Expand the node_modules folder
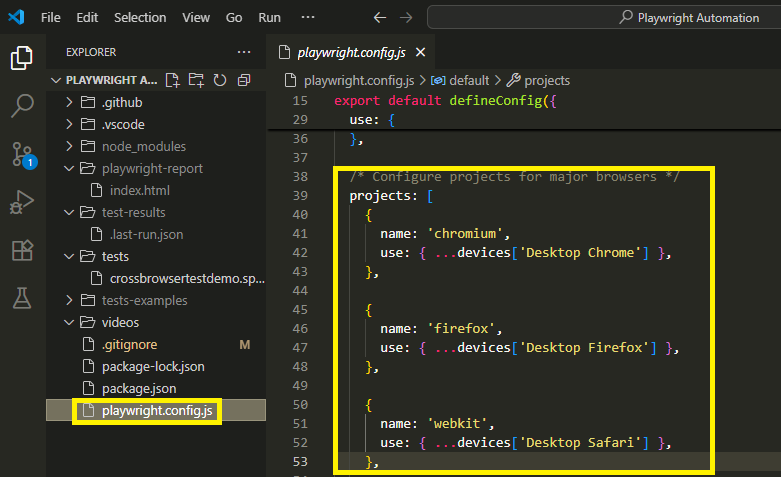The width and height of the screenshot is (781, 477). 69,146
